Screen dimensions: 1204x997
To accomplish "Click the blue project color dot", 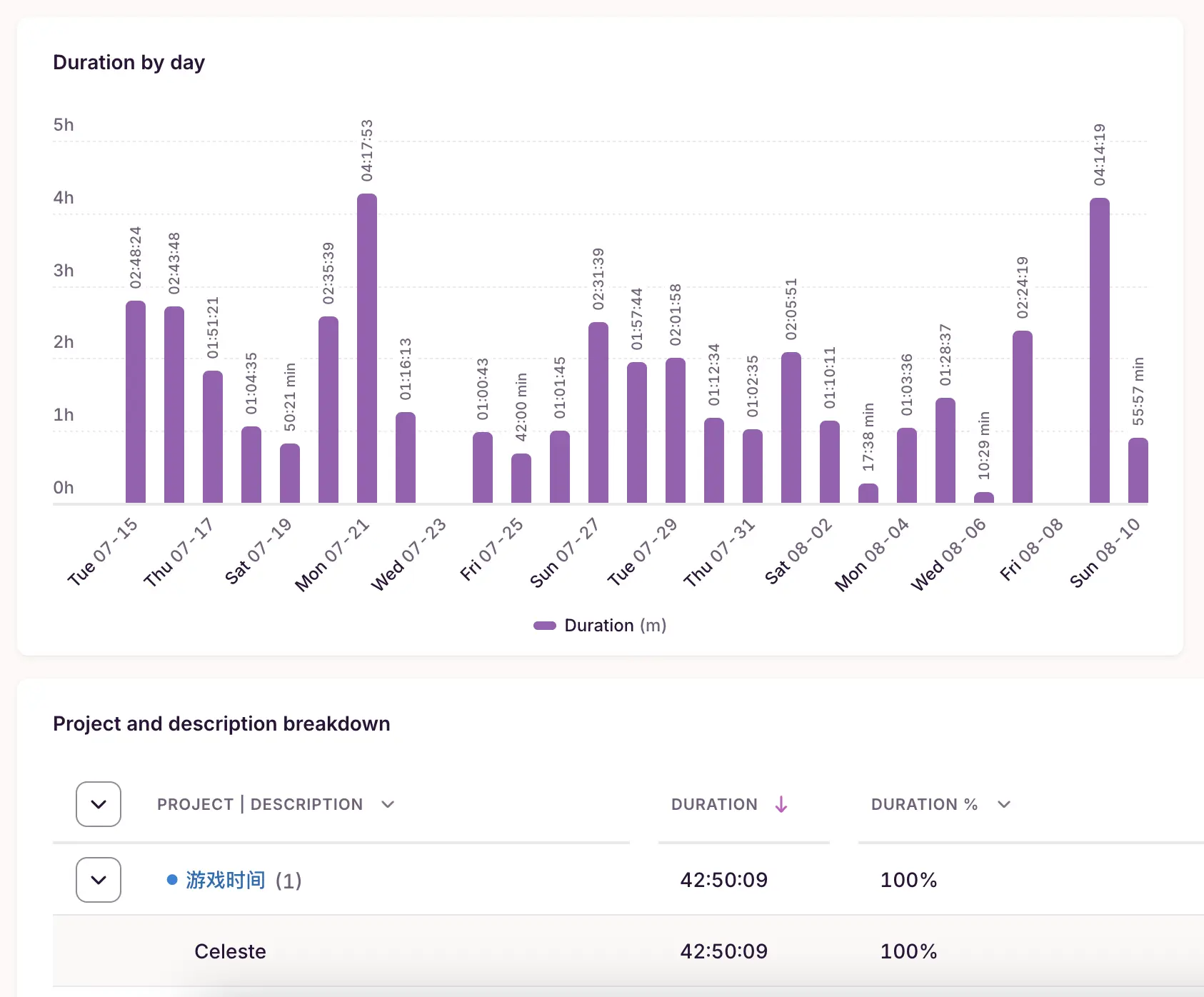I will [x=172, y=880].
